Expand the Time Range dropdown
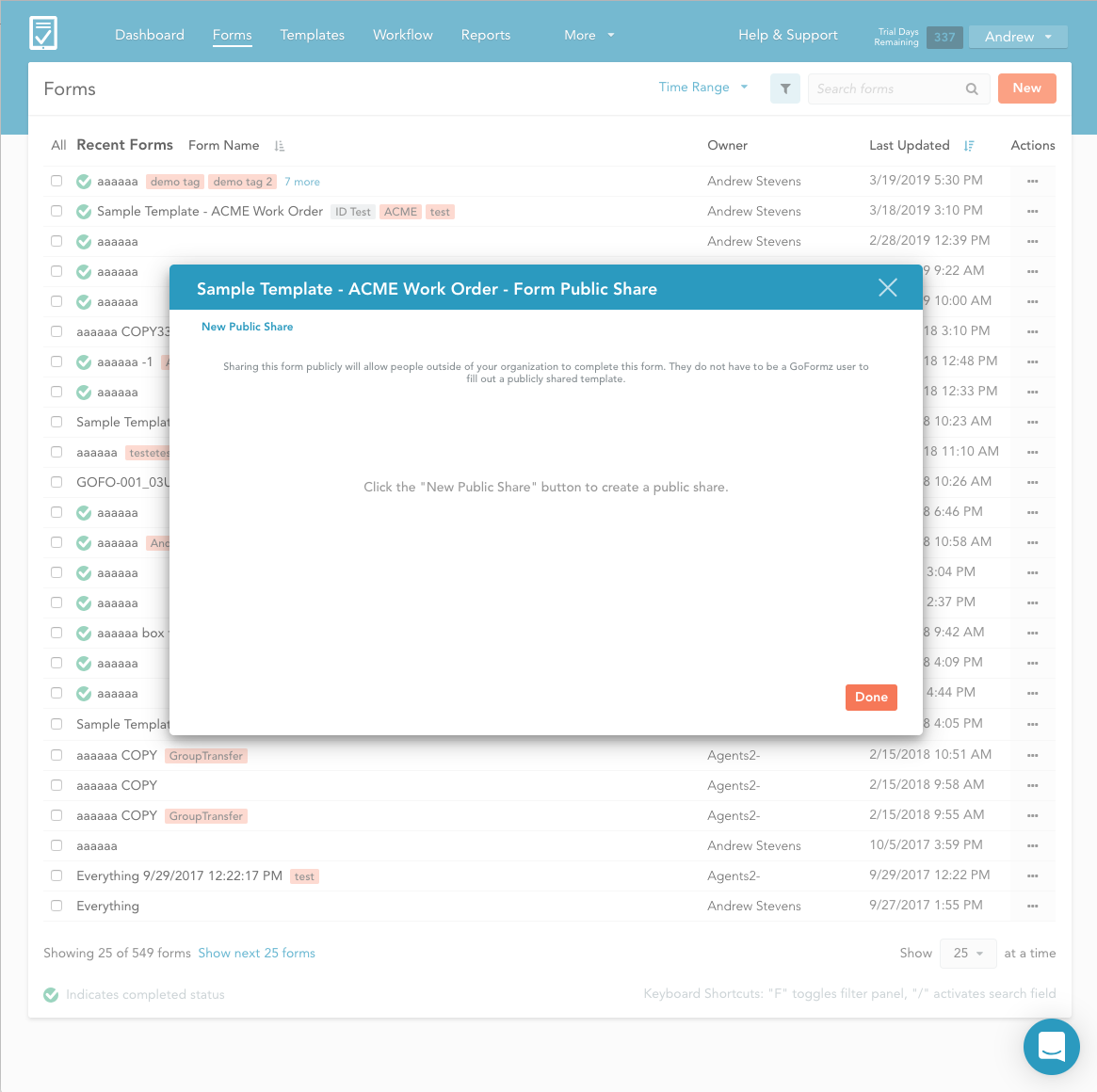This screenshot has height=1092, width=1097. pos(703,88)
